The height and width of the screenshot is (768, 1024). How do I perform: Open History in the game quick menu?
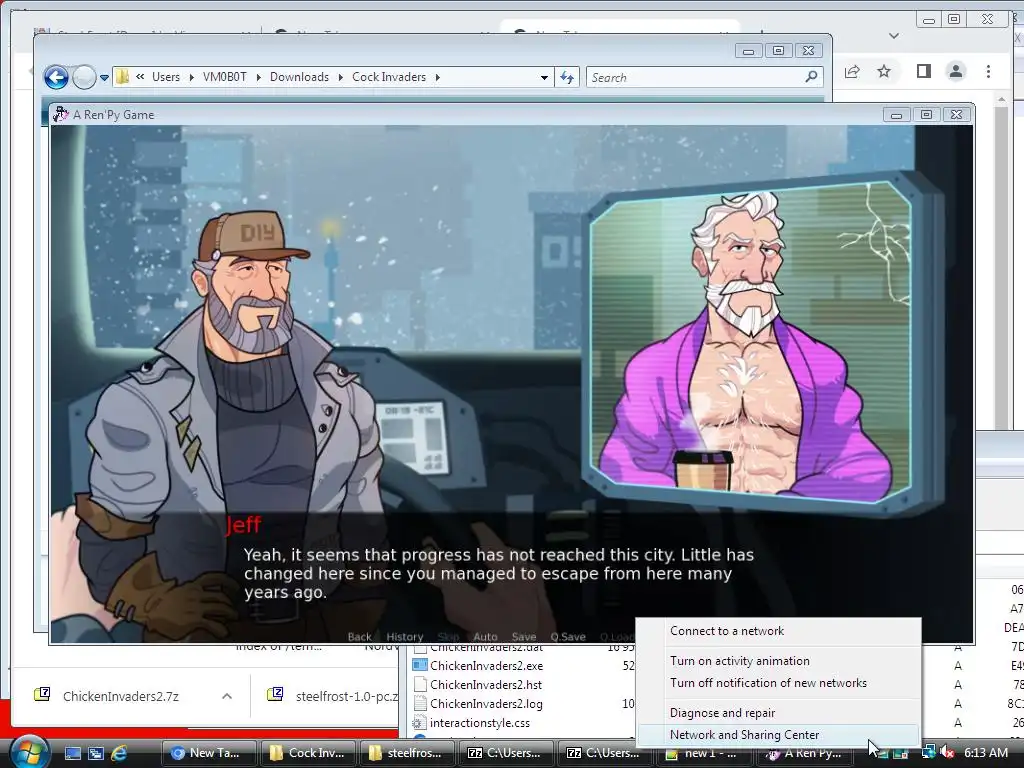coord(404,637)
